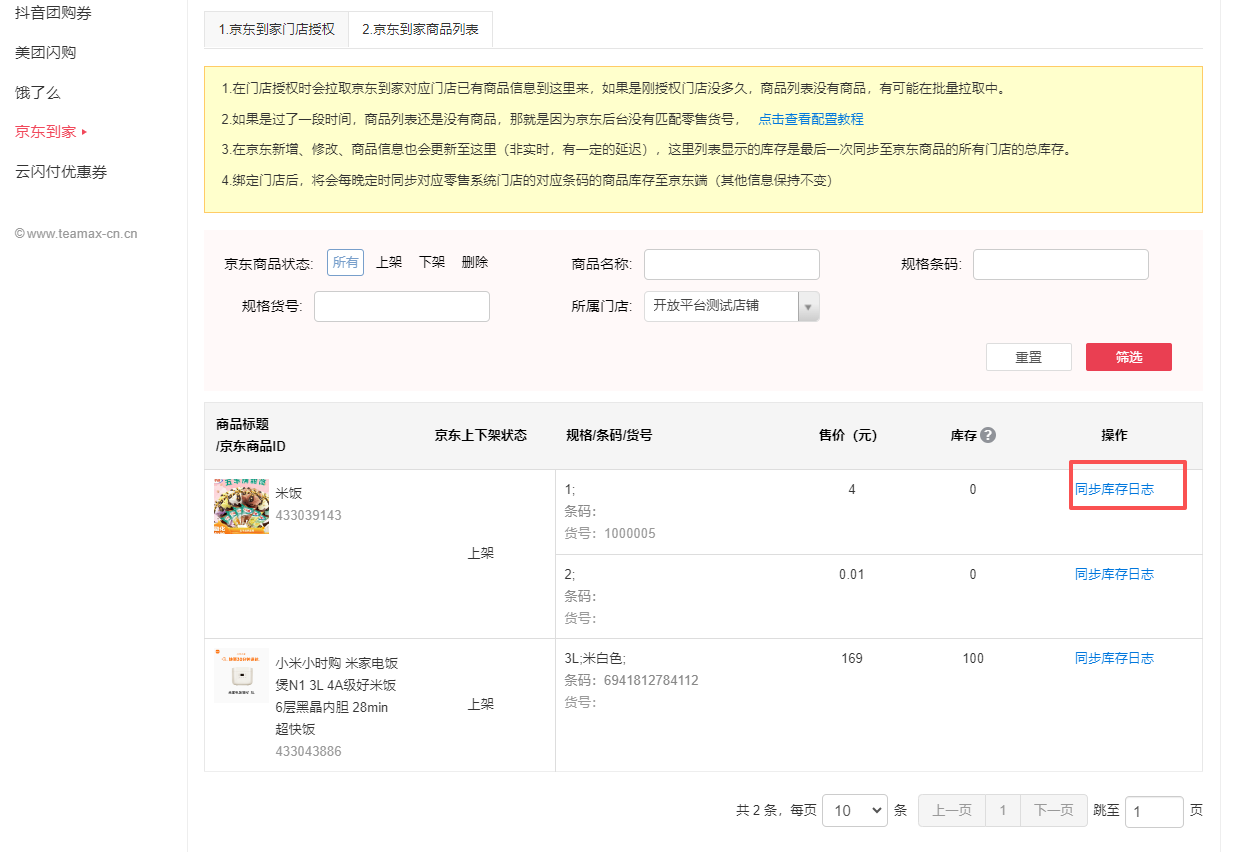Filter by 删除 status
This screenshot has height=852, width=1233.
[x=475, y=262]
